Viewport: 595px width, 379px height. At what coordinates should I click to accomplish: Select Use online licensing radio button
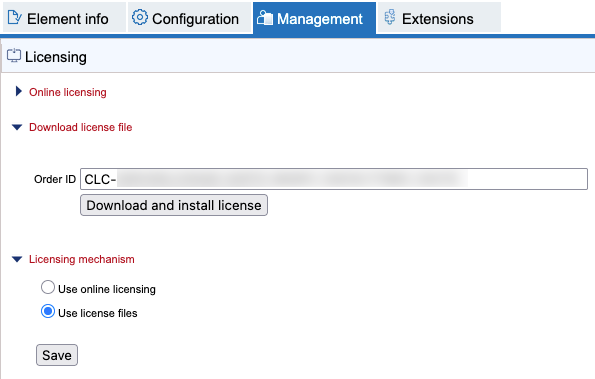[48, 287]
